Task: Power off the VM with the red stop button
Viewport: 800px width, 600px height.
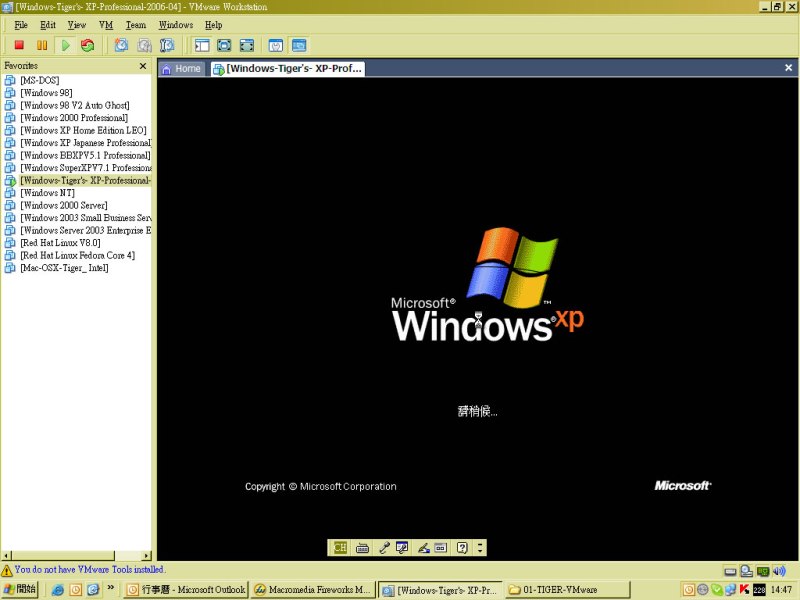Action: point(19,45)
